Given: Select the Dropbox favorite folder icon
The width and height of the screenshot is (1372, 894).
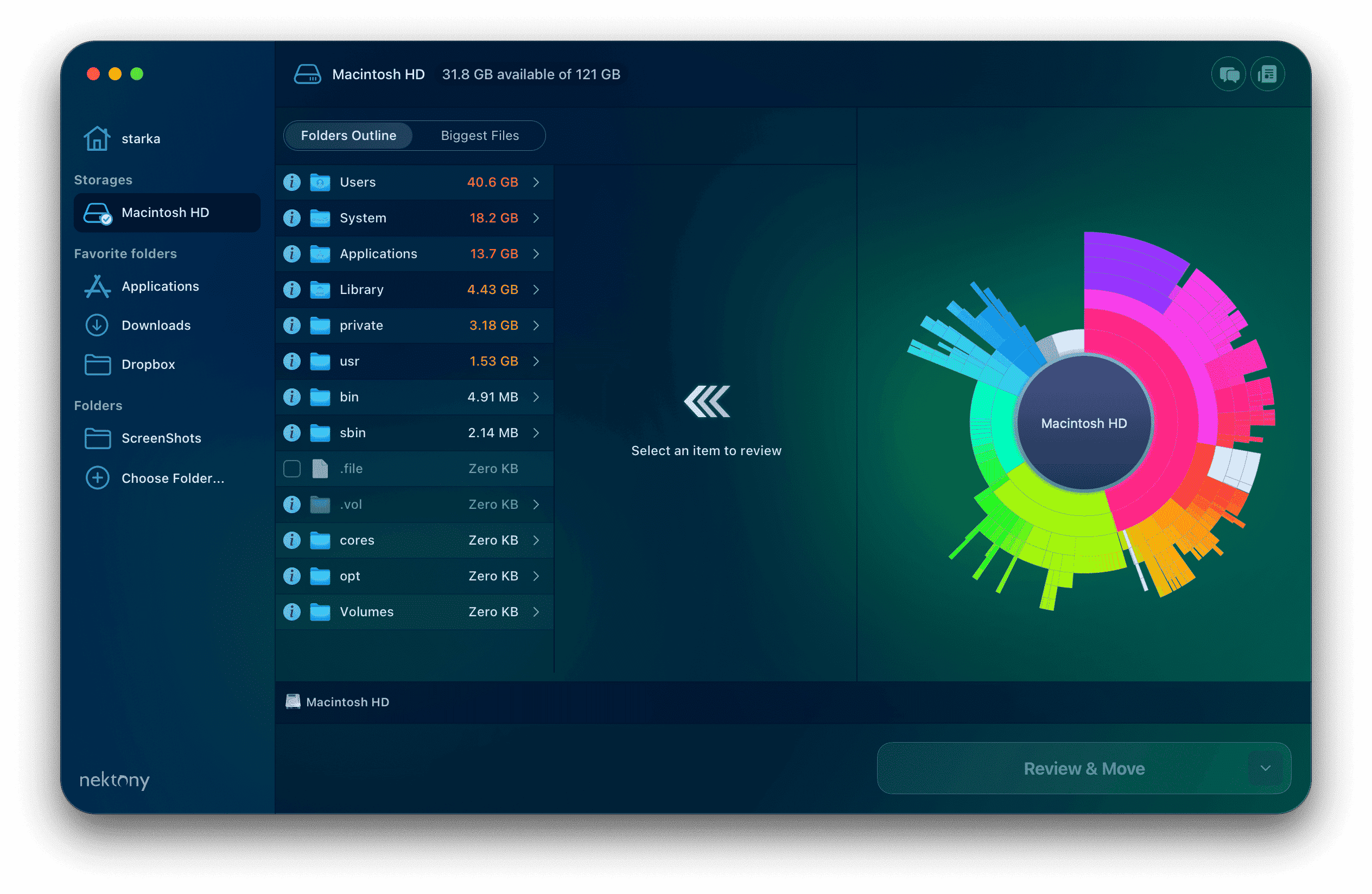Looking at the screenshot, I should [97, 364].
